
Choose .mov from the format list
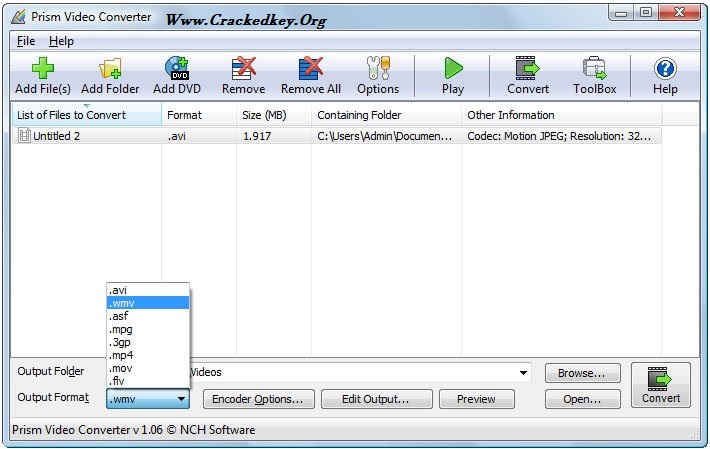(x=148, y=368)
